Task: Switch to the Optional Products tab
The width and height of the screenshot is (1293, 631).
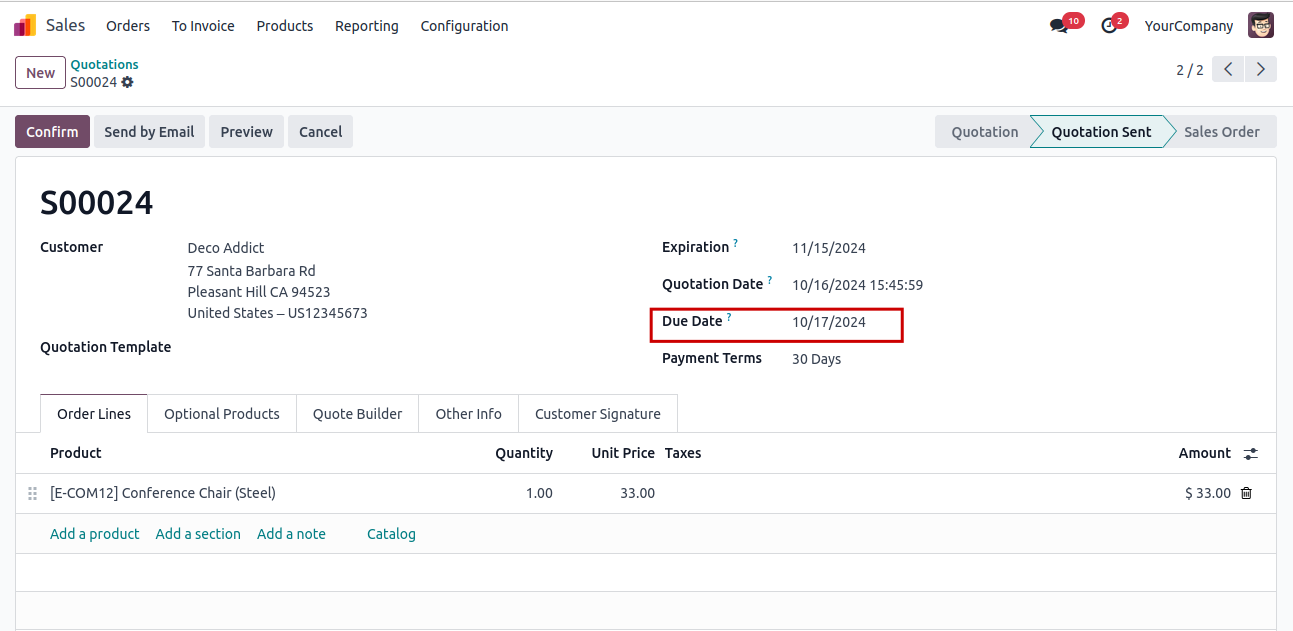Action: click(221, 414)
